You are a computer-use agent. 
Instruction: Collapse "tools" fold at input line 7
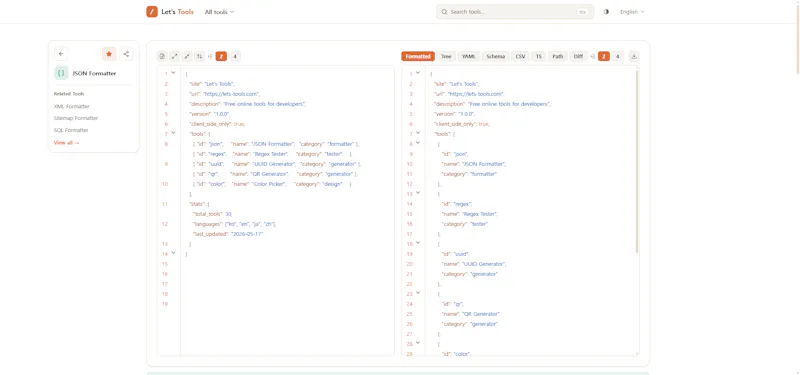(173, 133)
